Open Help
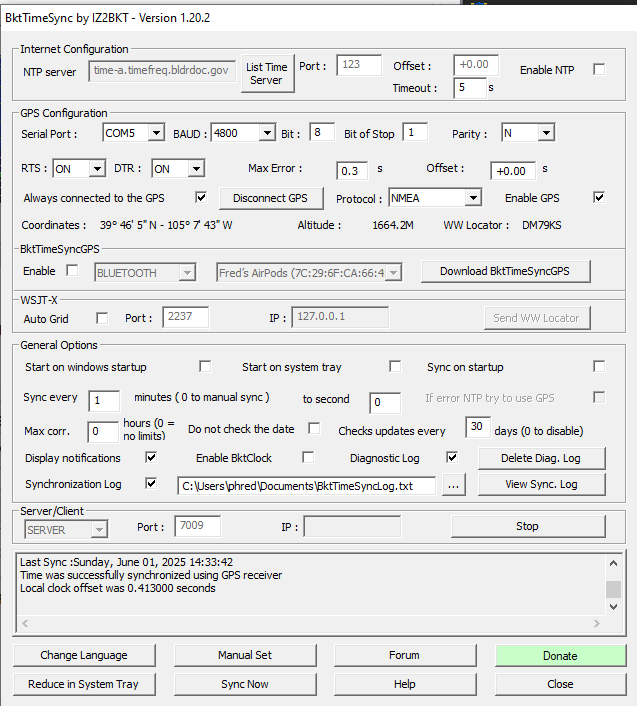637x706 pixels. (405, 684)
